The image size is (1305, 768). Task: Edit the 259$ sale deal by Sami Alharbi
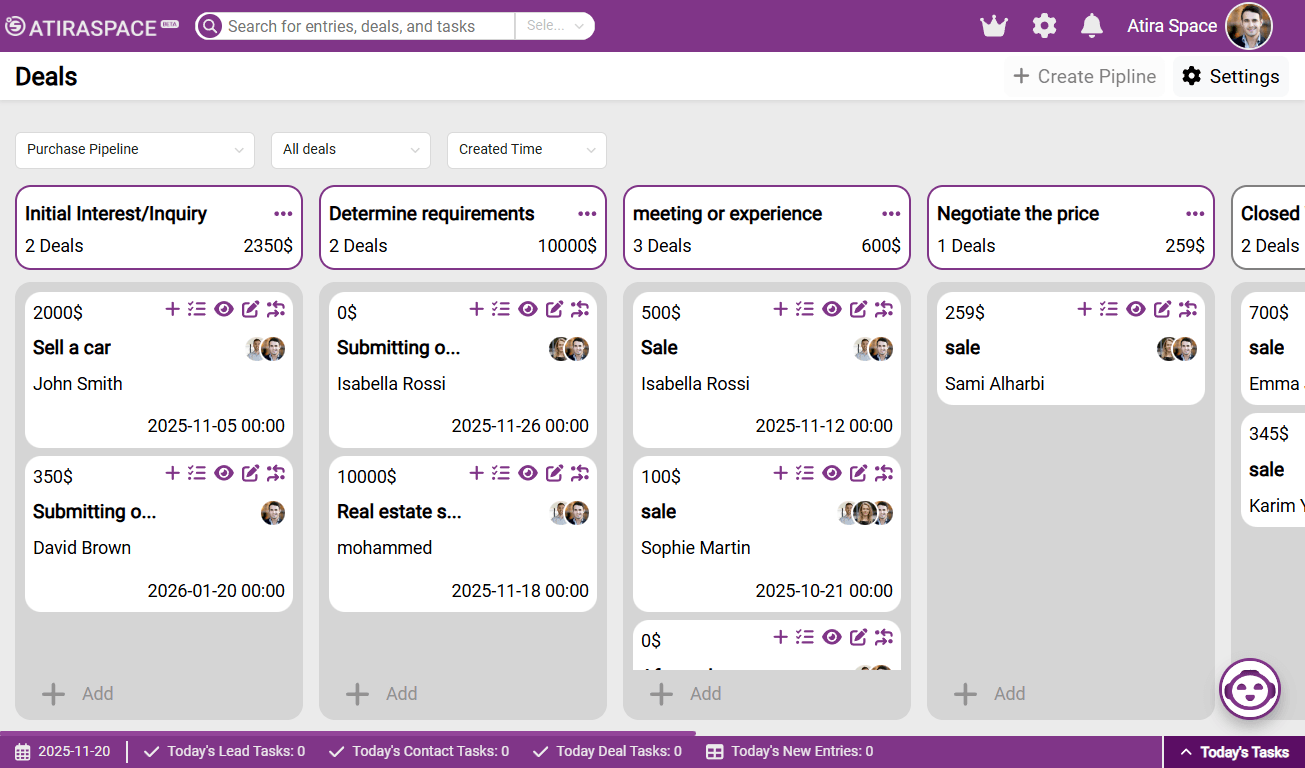pos(1162,309)
